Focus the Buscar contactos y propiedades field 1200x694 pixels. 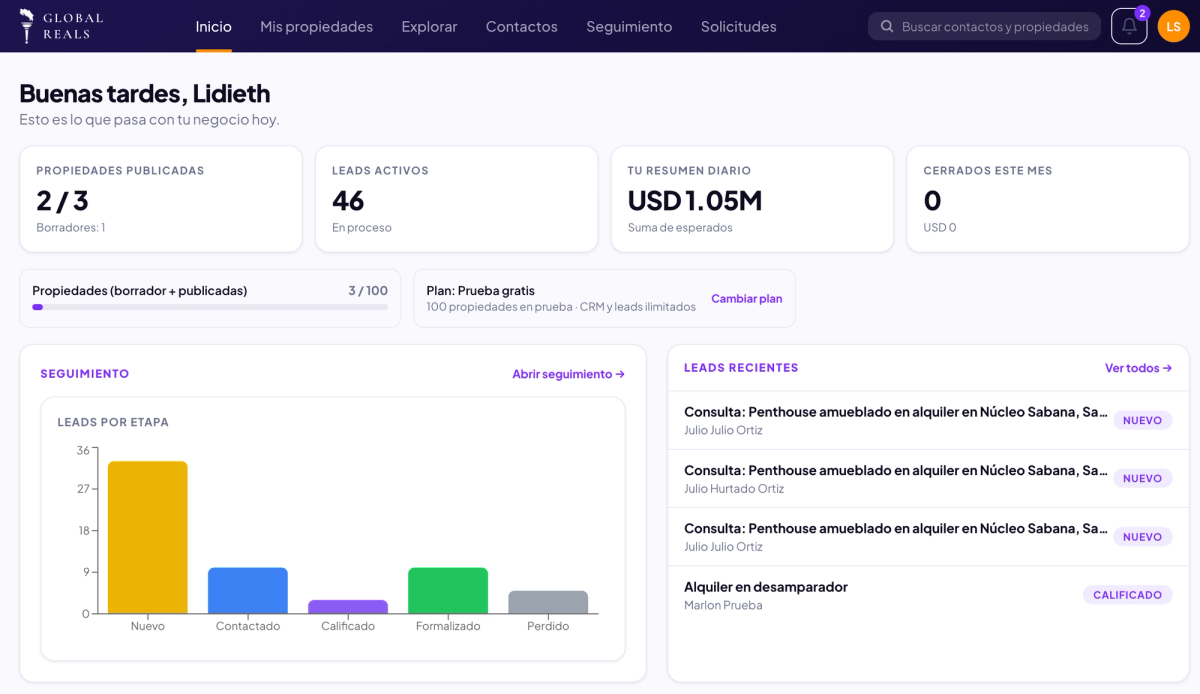tap(984, 27)
